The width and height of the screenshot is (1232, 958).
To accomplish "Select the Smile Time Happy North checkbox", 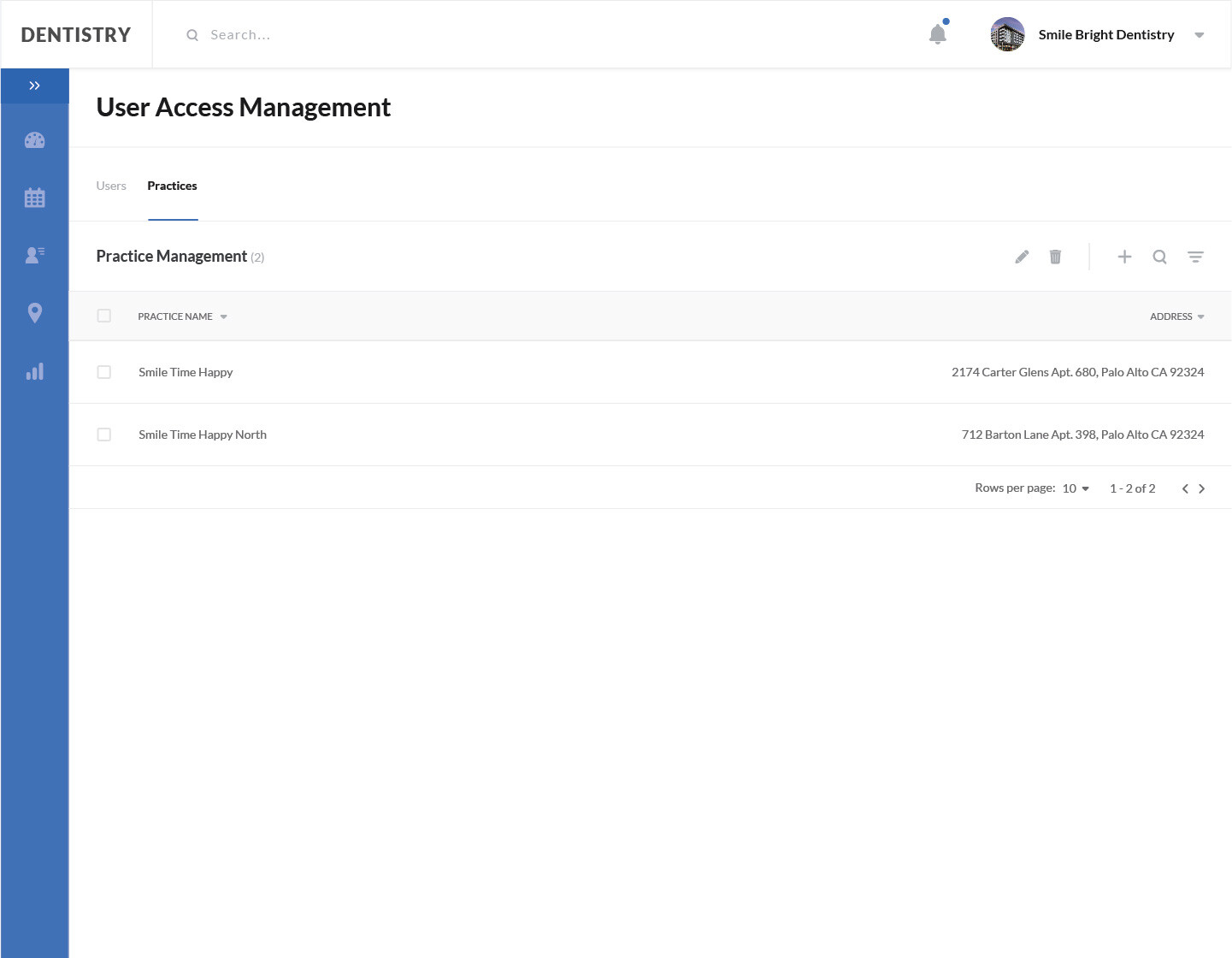I will (104, 435).
